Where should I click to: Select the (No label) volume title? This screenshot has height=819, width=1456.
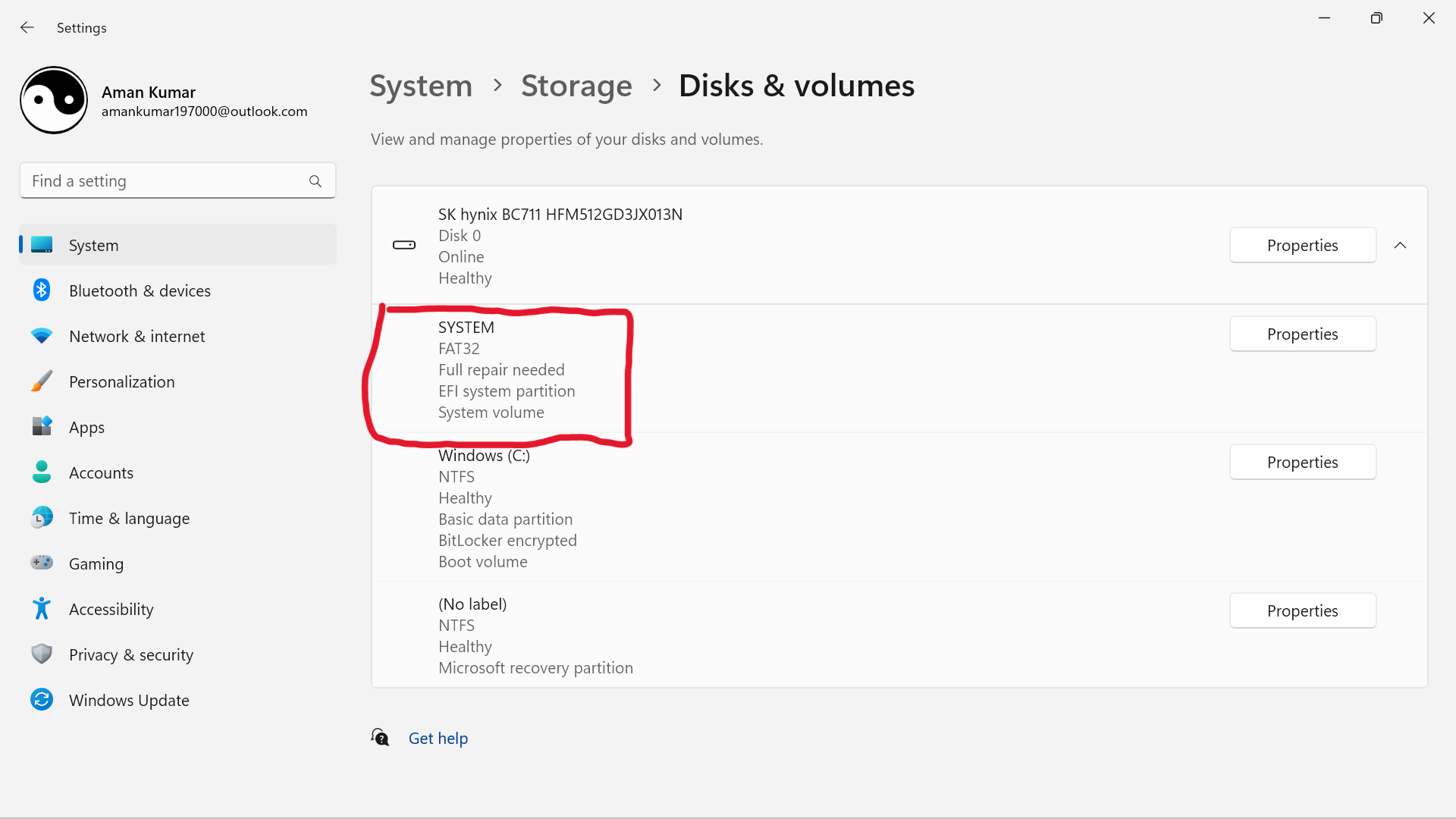[472, 604]
